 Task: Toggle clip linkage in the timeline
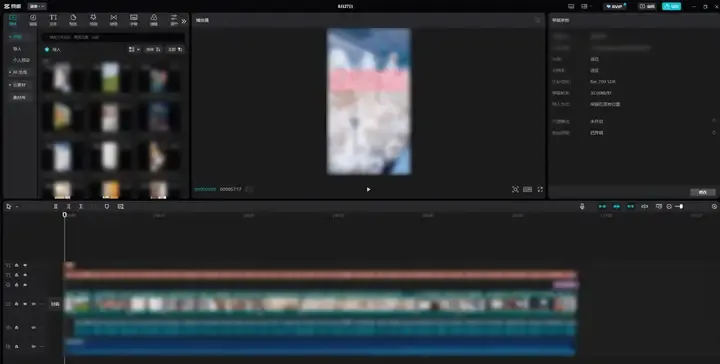[630, 207]
